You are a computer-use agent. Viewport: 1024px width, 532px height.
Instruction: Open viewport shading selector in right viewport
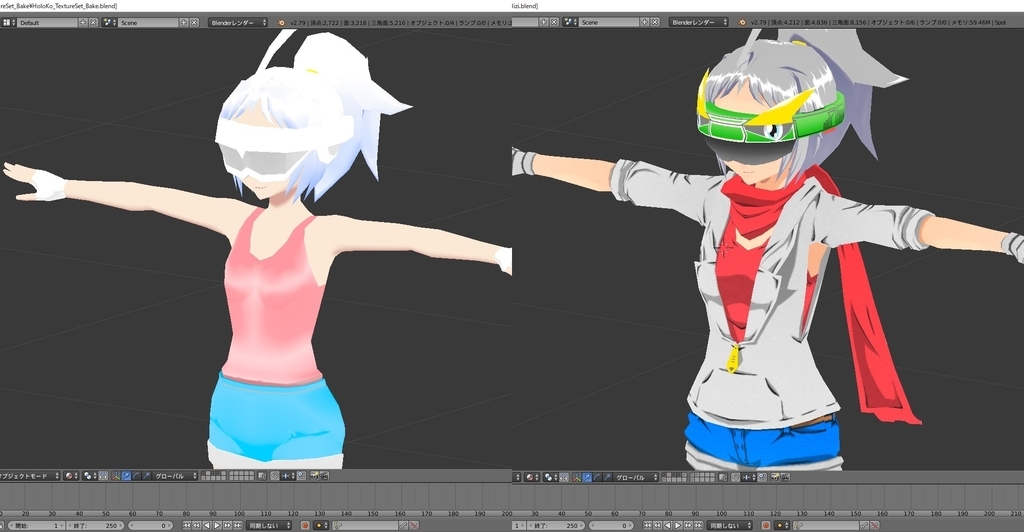pos(530,478)
